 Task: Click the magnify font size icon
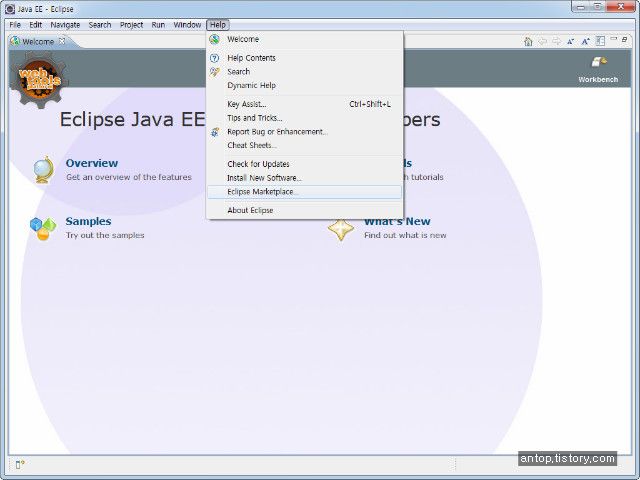click(586, 41)
